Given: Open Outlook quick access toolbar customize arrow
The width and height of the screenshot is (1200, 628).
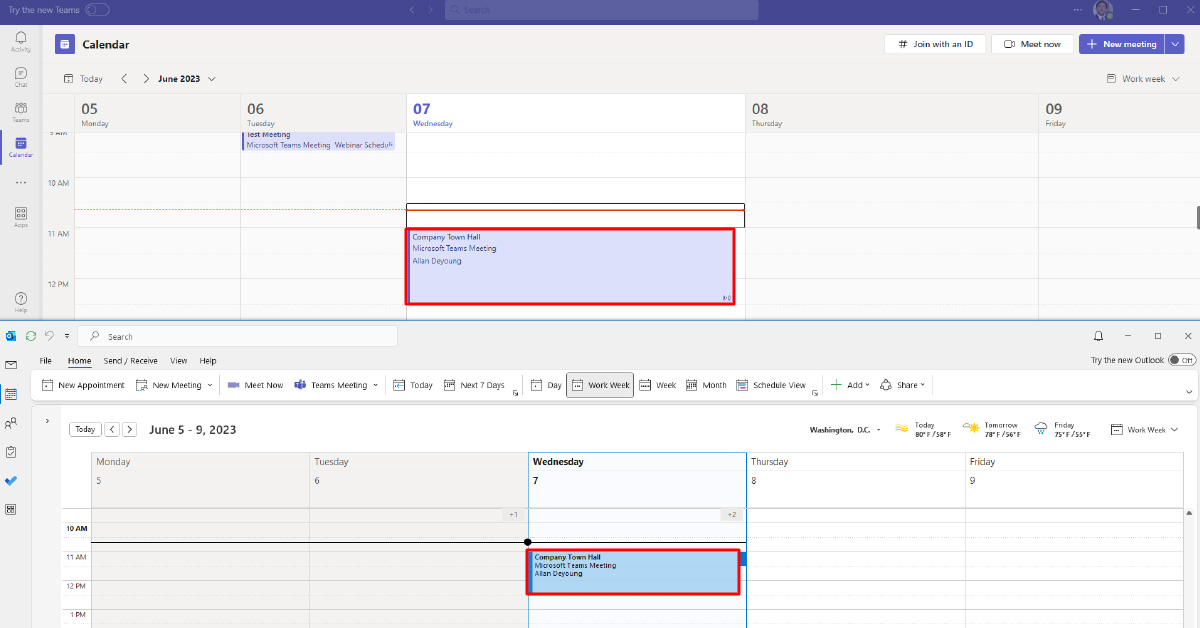Looking at the screenshot, I should coord(67,336).
